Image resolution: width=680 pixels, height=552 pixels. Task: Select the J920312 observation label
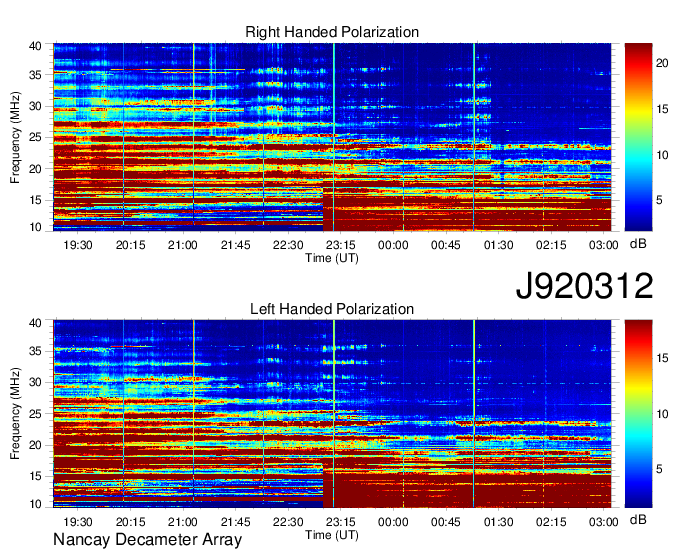pos(584,286)
